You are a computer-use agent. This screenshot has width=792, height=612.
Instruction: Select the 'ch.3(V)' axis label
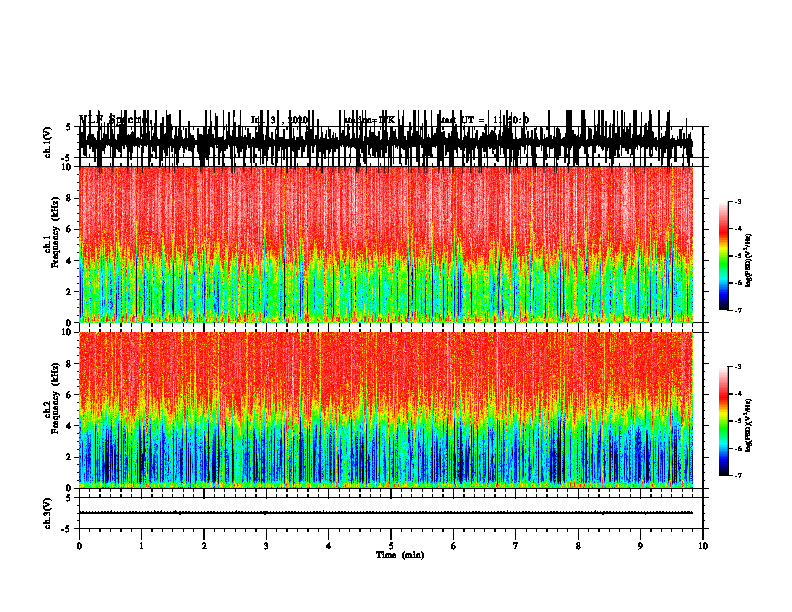coord(48,513)
